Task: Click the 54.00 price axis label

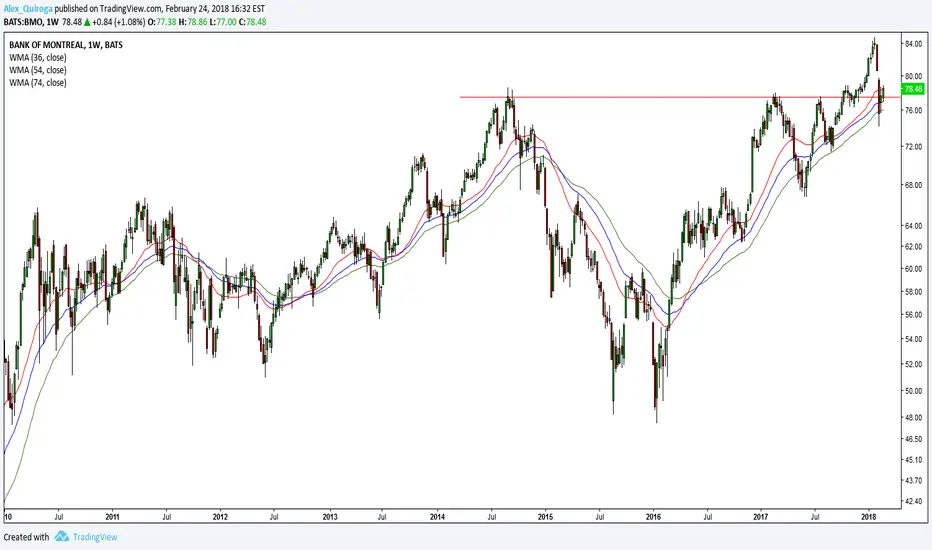Action: click(913, 339)
